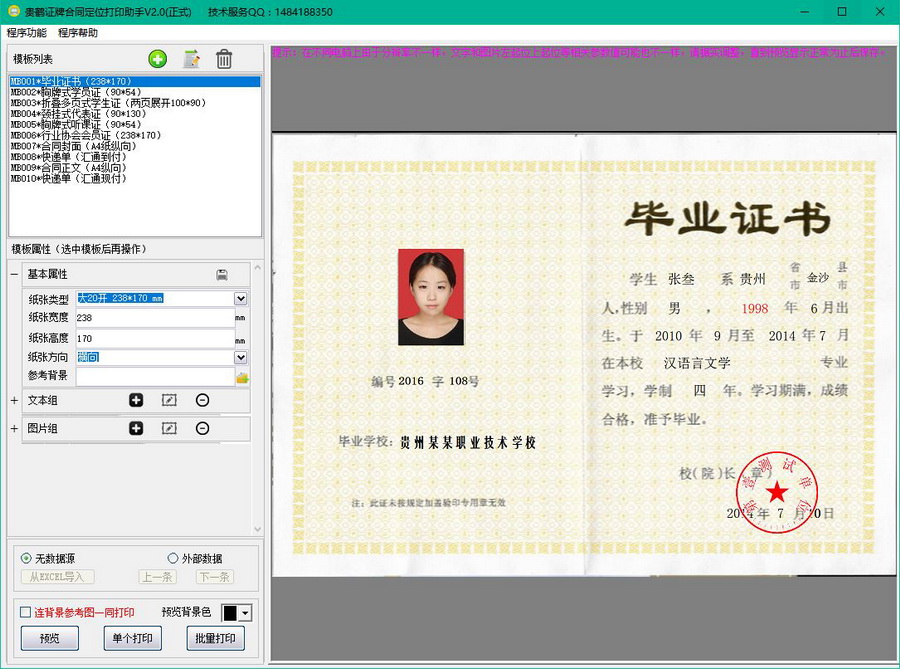Click properties panel scrollbar up arrow

(x=258, y=267)
